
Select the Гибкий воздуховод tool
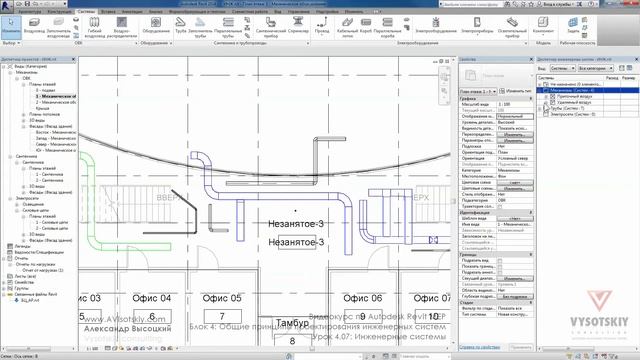[95, 27]
